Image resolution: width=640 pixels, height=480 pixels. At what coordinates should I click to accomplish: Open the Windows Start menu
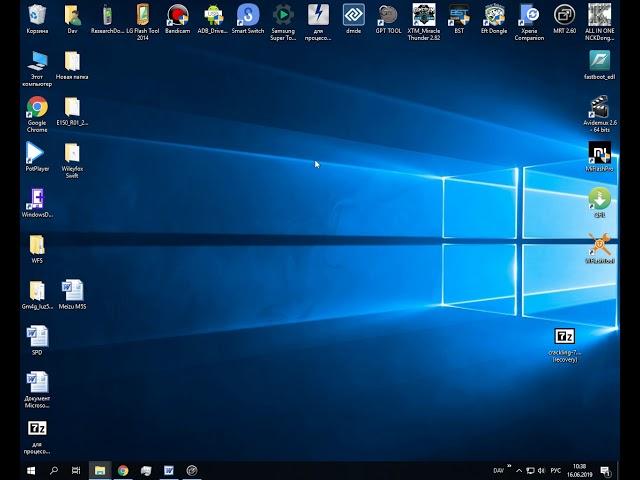click(x=31, y=471)
